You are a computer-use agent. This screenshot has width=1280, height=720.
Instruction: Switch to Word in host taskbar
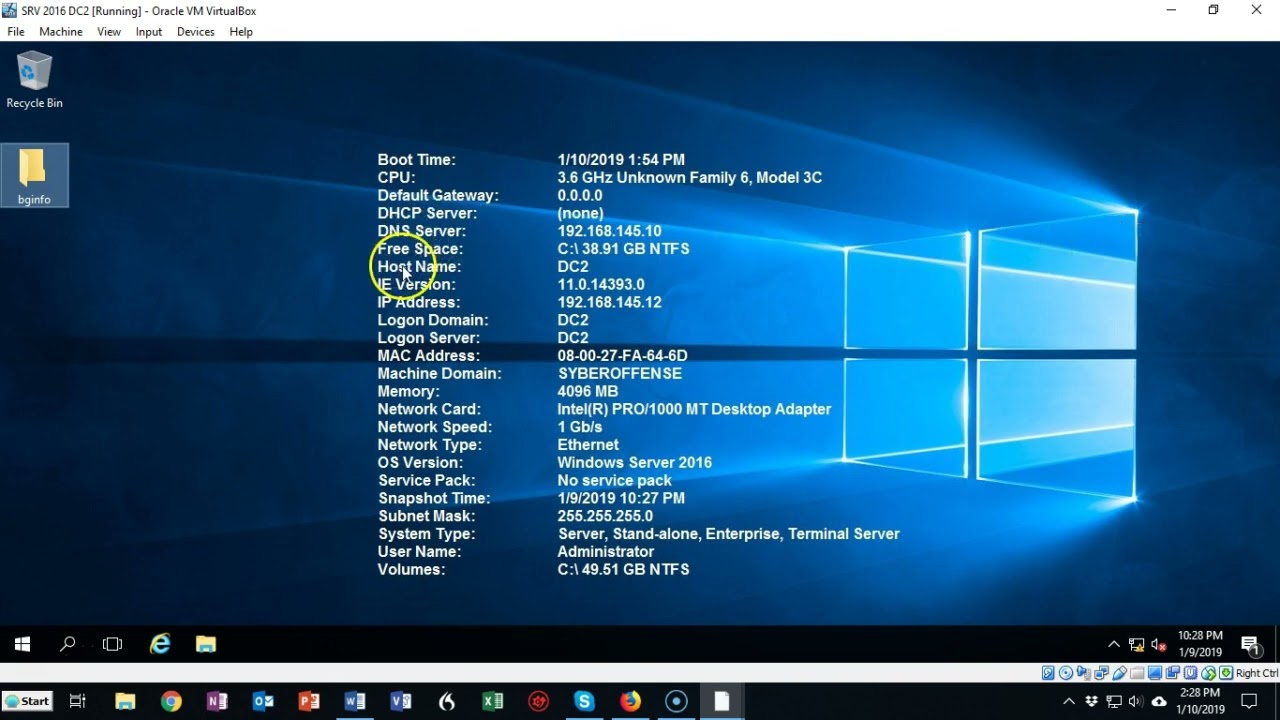[355, 702]
